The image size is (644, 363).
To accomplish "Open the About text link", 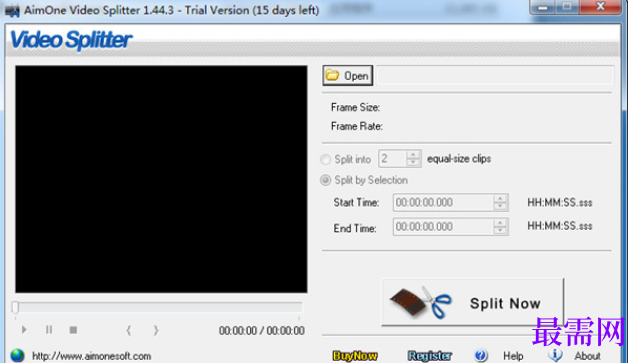I will (587, 356).
